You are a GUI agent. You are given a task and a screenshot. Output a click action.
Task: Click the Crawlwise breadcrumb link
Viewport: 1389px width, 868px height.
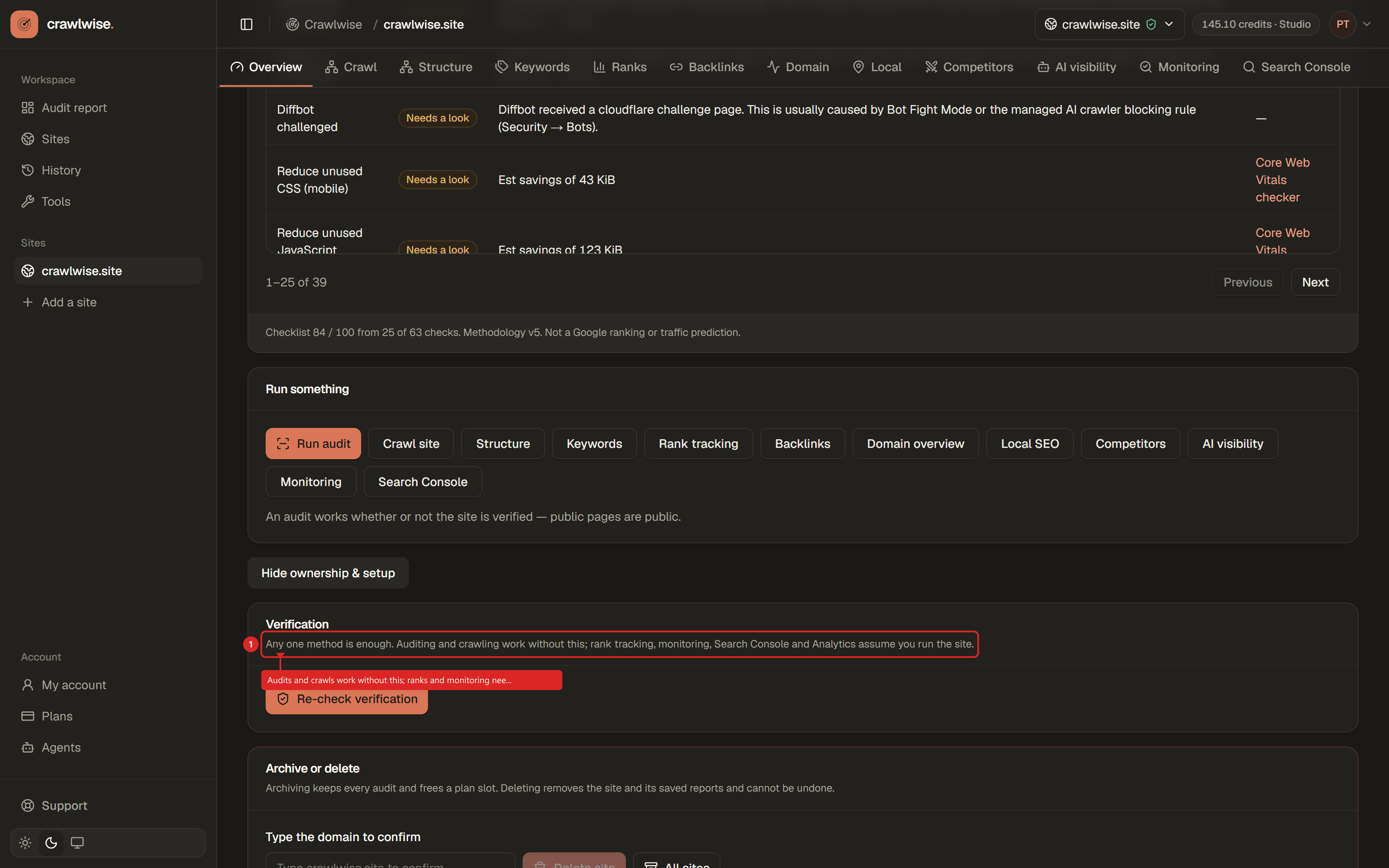pos(324,24)
